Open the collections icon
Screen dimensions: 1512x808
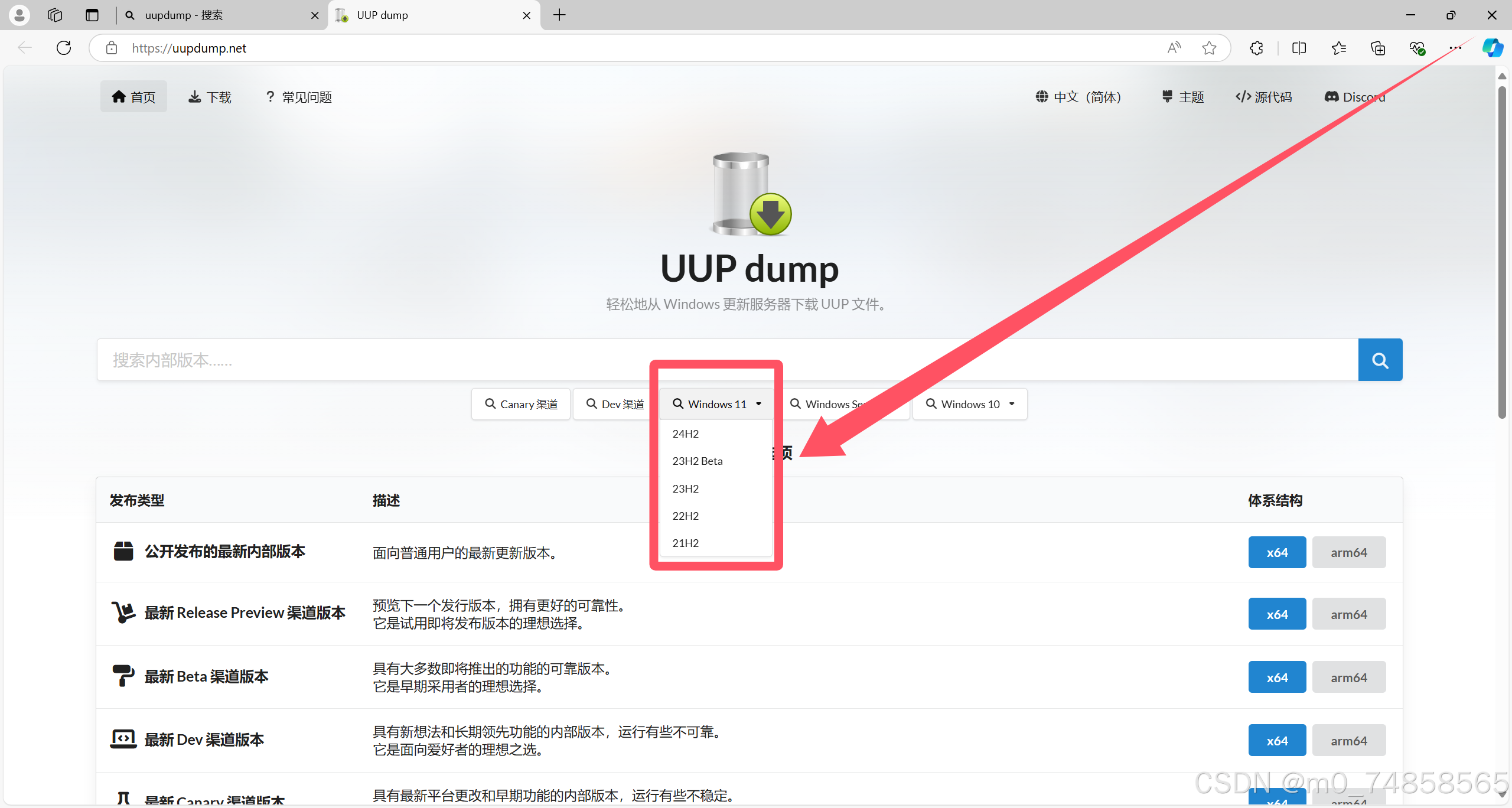point(1378,48)
